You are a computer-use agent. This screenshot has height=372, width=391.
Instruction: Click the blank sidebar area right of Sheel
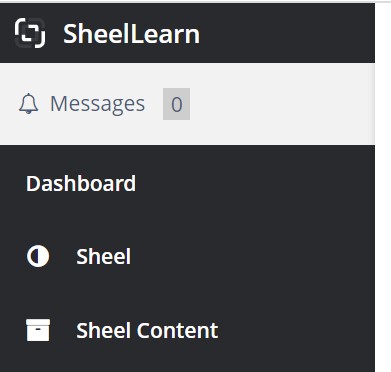[253, 256]
